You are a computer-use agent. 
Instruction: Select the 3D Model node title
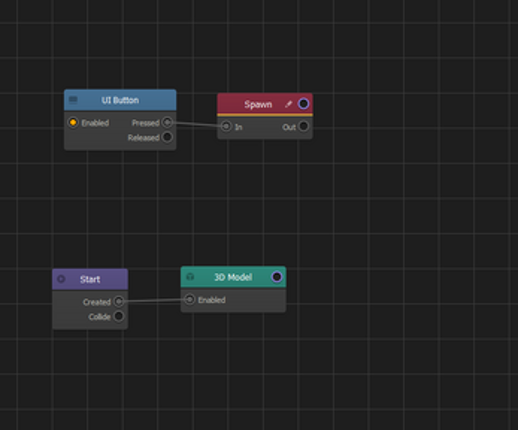click(233, 277)
